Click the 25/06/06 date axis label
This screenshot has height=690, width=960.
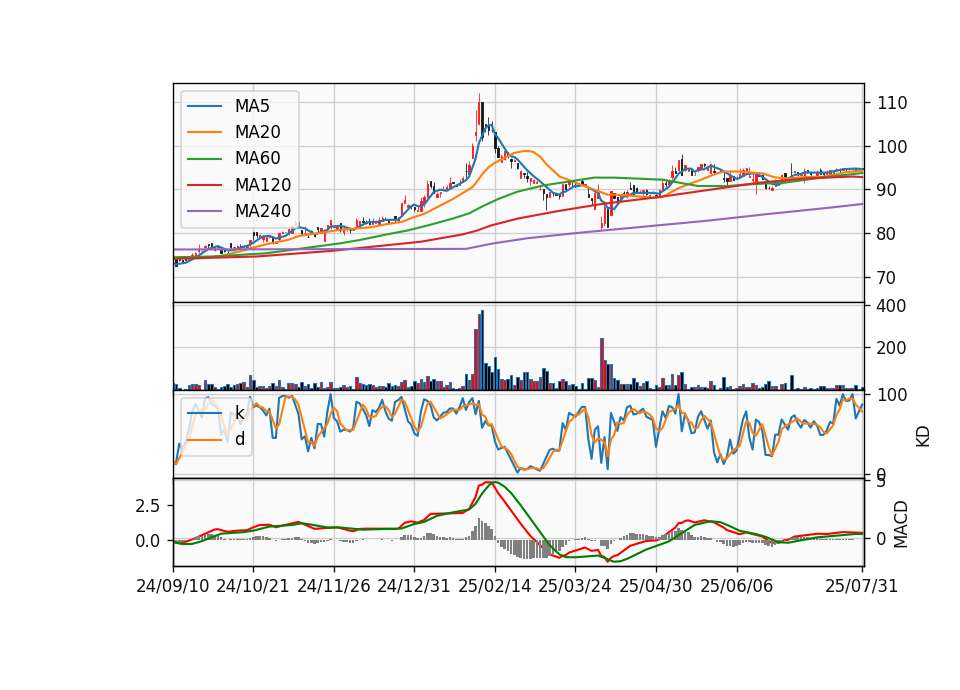pyautogui.click(x=737, y=586)
